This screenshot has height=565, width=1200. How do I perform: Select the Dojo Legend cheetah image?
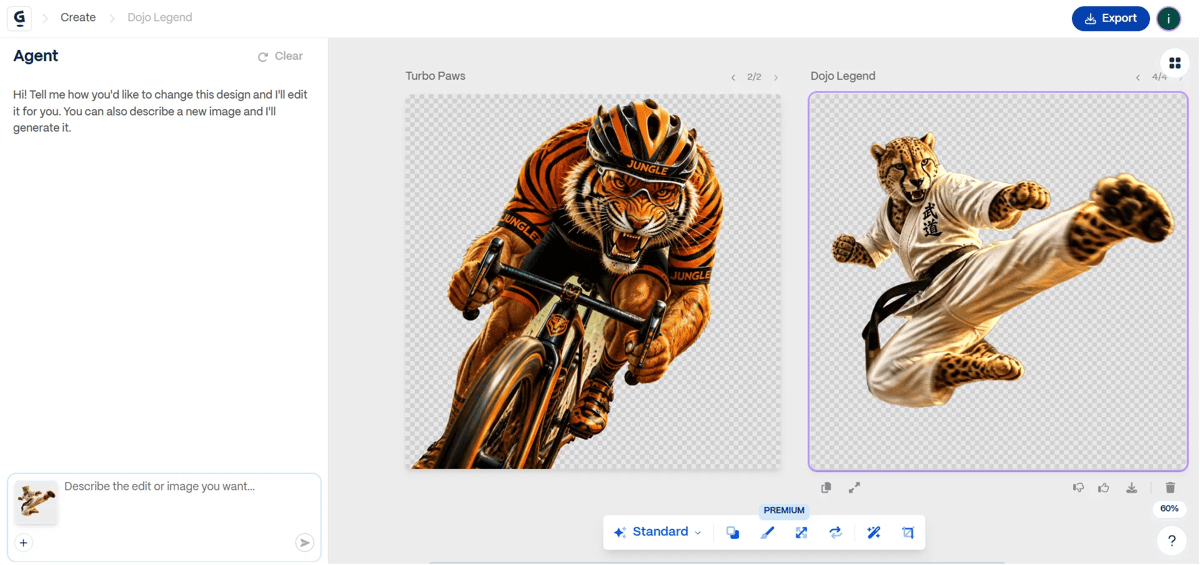coord(998,281)
